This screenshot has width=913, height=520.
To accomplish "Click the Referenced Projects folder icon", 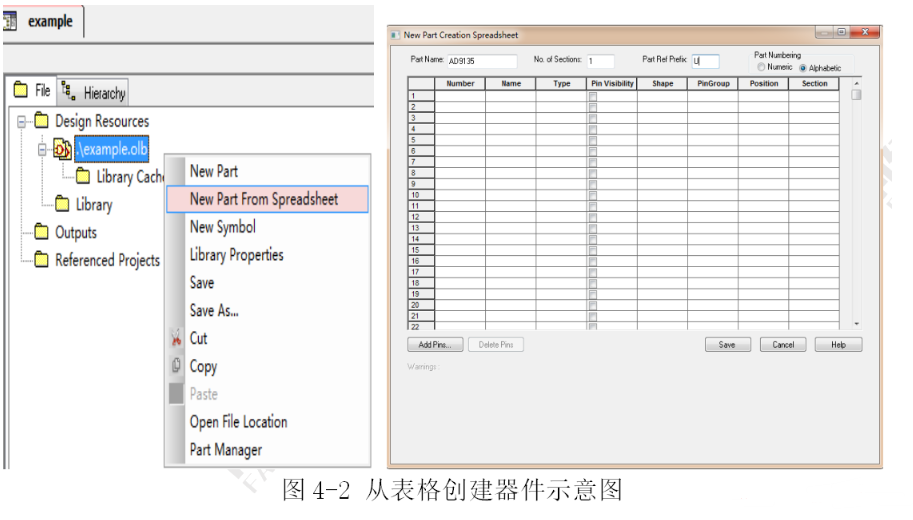I will [41, 259].
